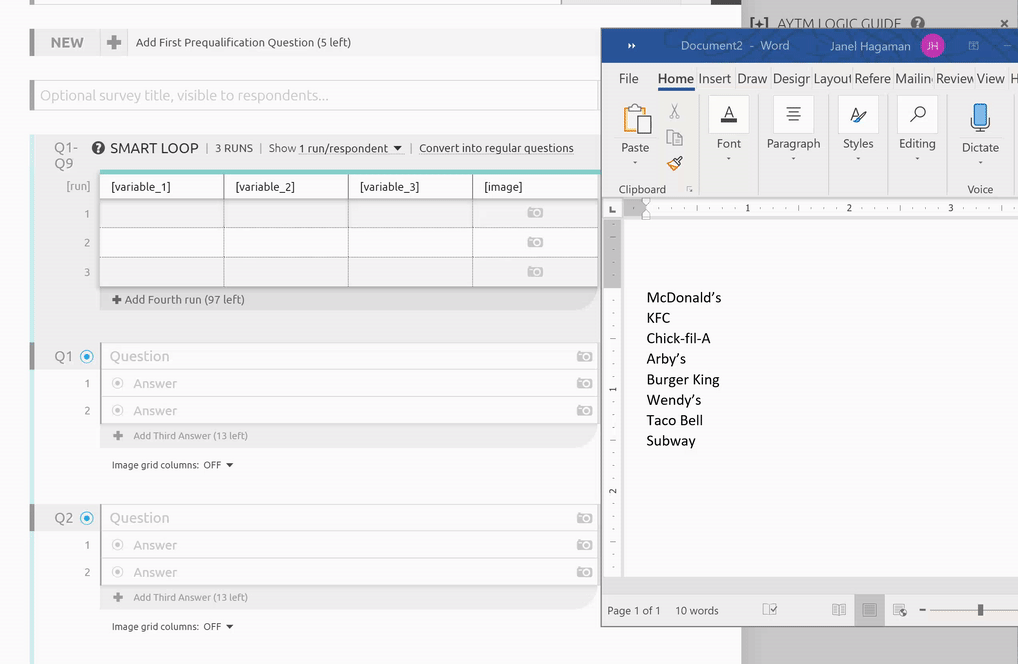Switch to the Insert tab
The image size is (1018, 664).
coord(715,79)
